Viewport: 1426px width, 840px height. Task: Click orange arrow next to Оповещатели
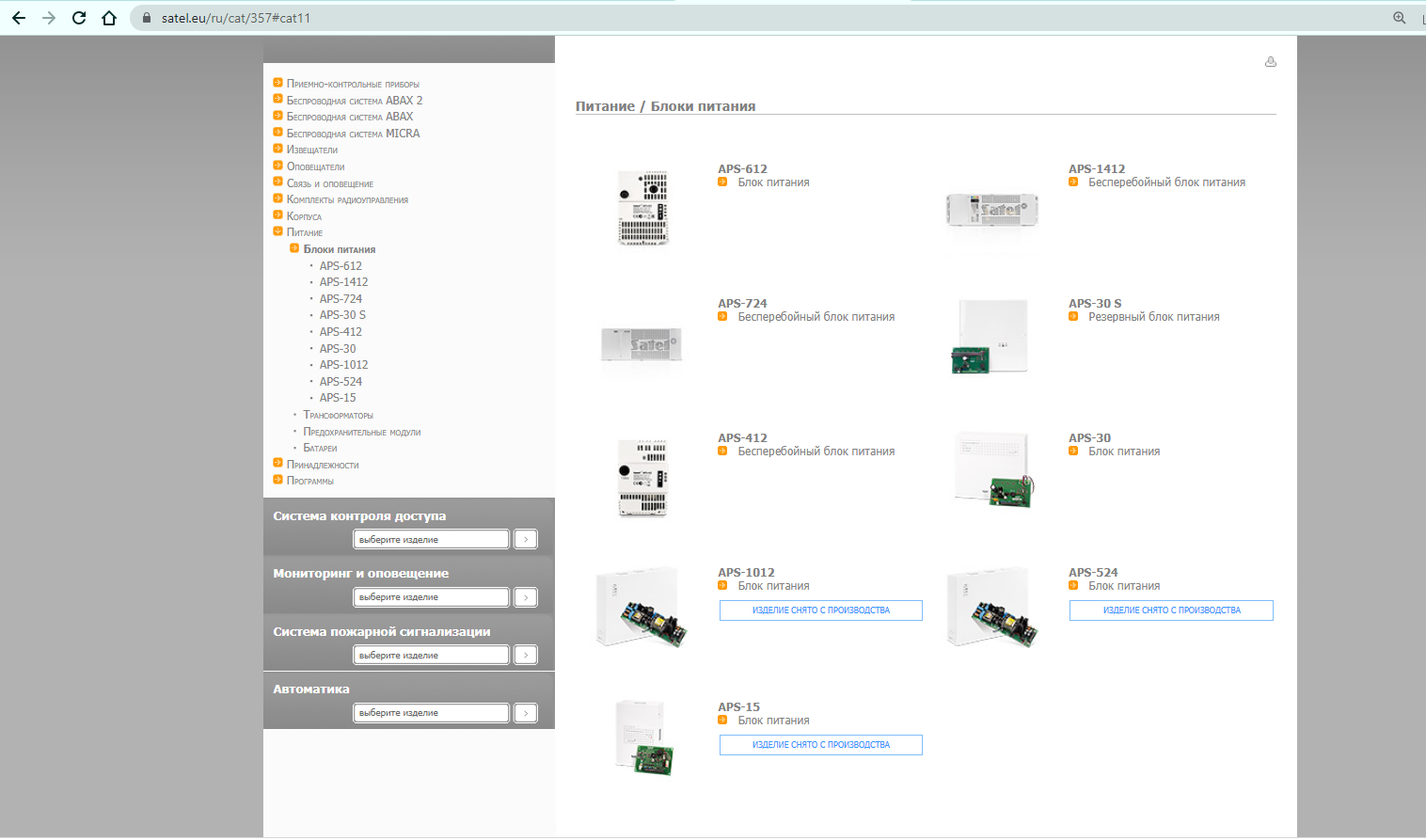click(277, 166)
